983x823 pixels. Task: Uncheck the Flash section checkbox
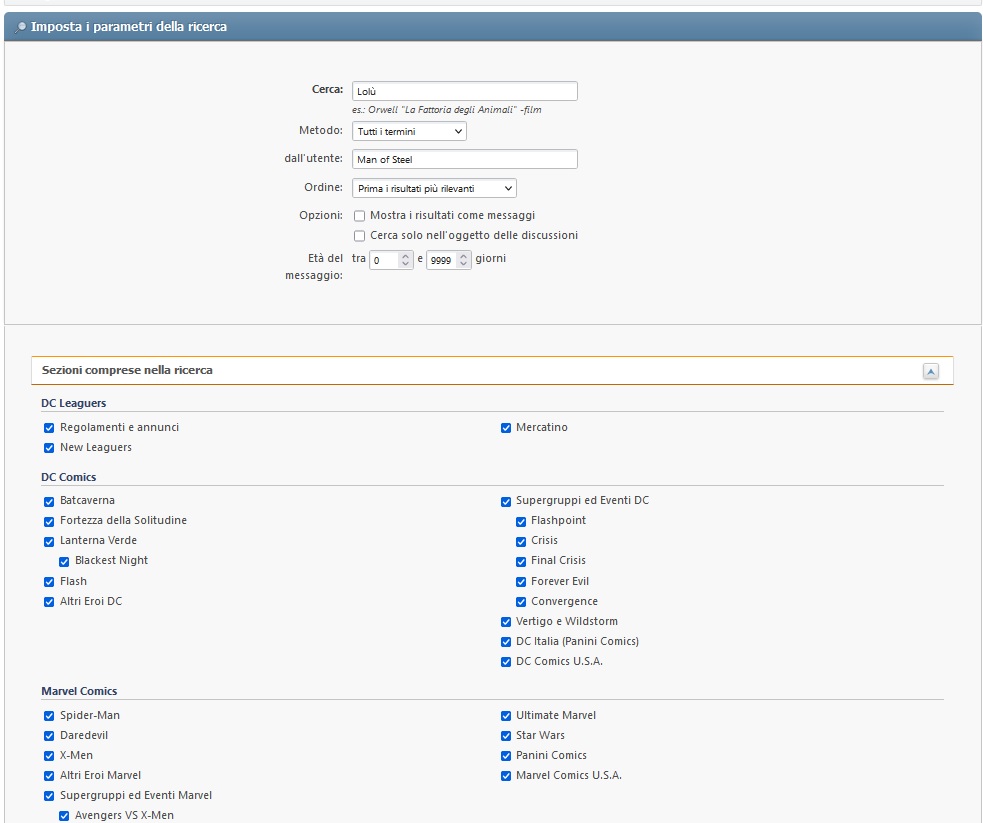pyautogui.click(x=49, y=582)
